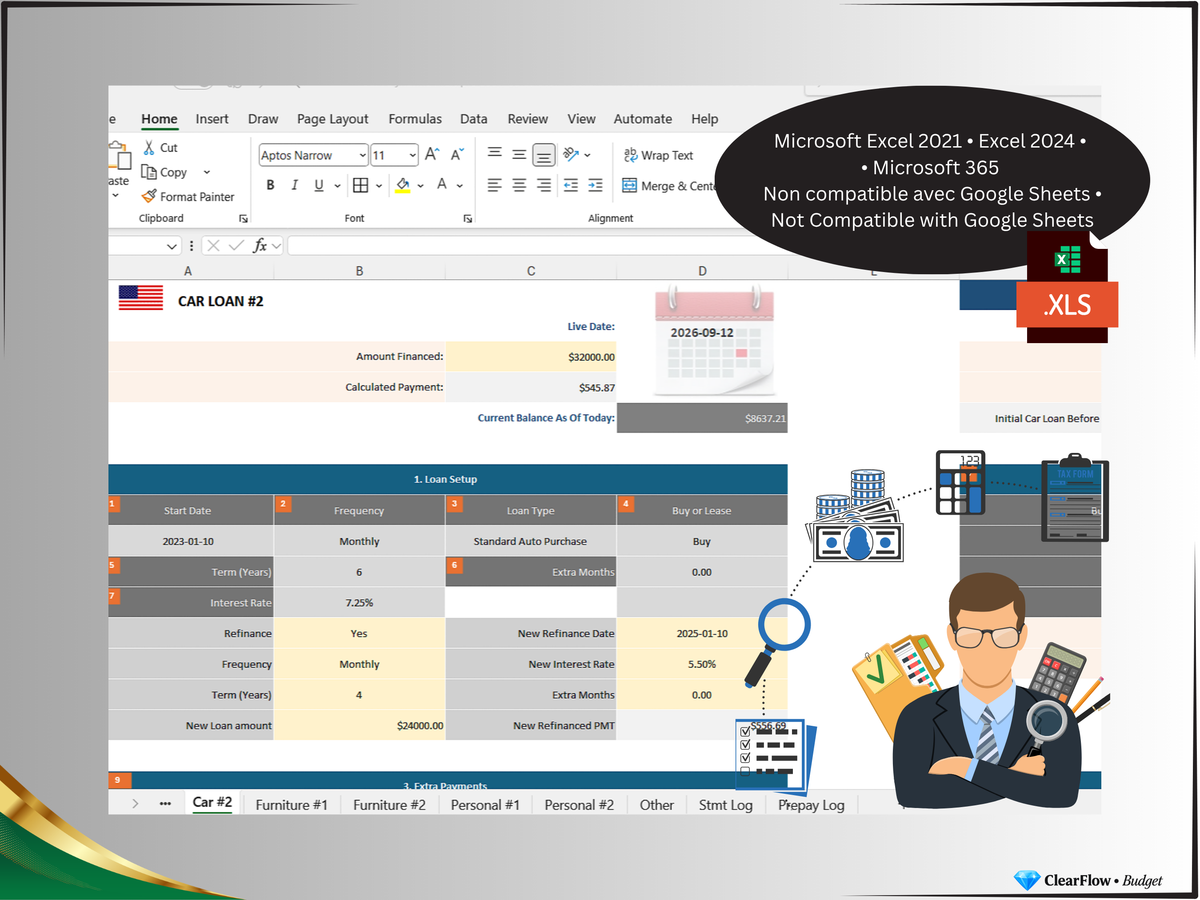Open the Draw ribbon tab
Viewport: 1200px width, 900px height.
pyautogui.click(x=263, y=119)
